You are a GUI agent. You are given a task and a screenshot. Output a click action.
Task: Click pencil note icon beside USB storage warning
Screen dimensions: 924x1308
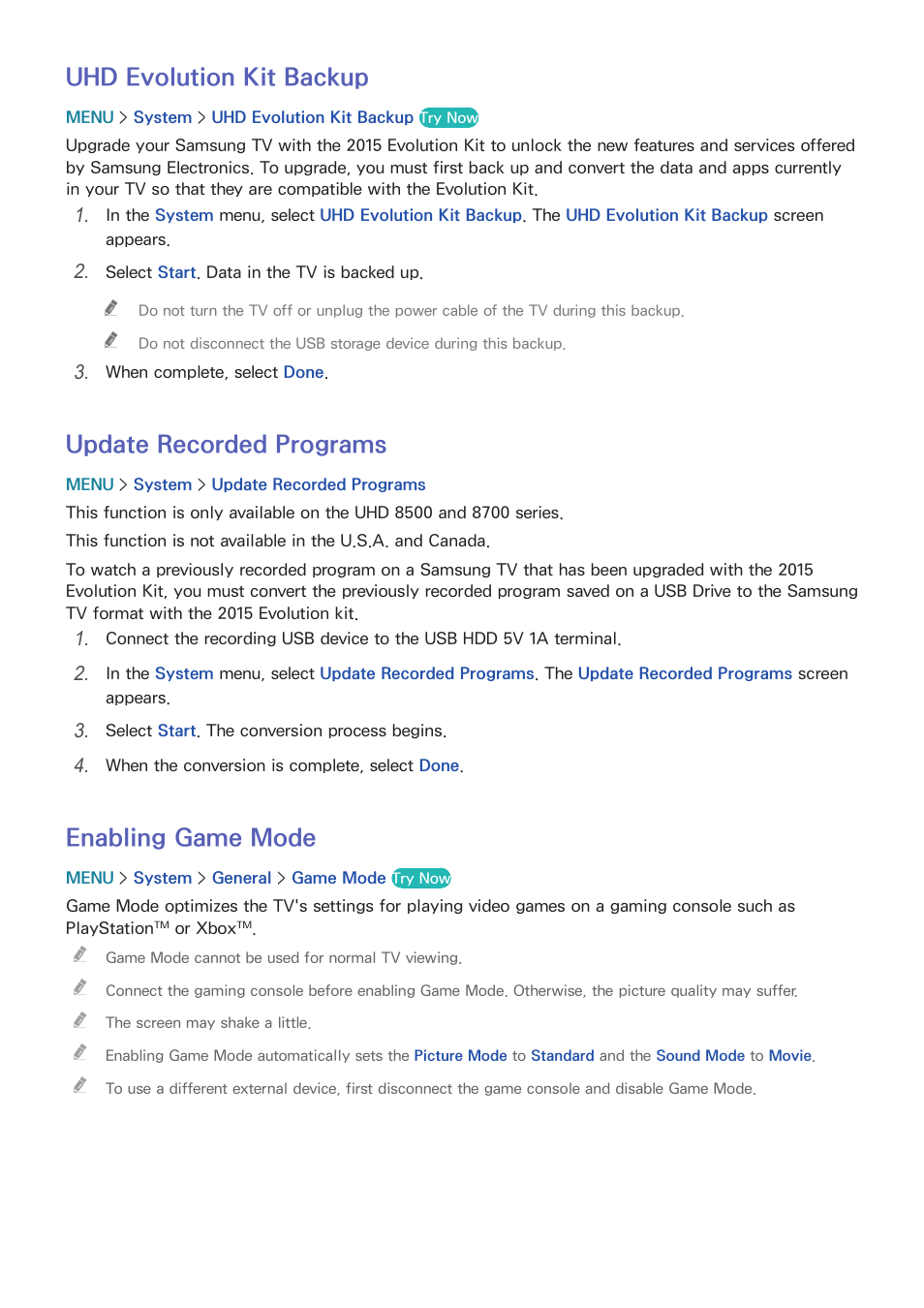click(x=111, y=340)
